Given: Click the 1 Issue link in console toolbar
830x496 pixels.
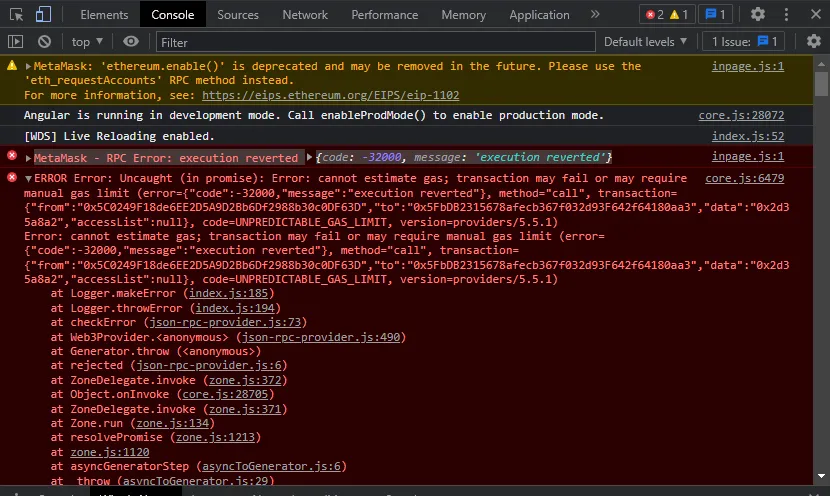Looking at the screenshot, I should [x=744, y=42].
